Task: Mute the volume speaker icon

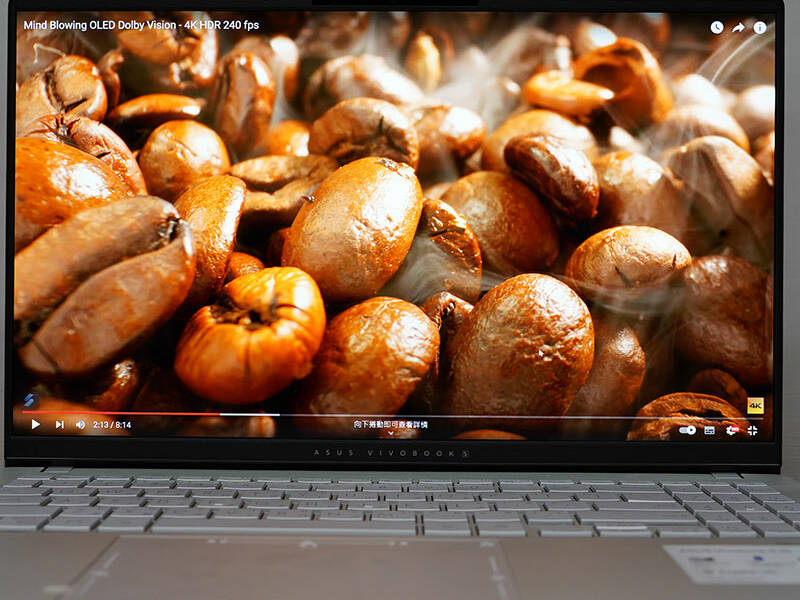Action: coord(81,424)
